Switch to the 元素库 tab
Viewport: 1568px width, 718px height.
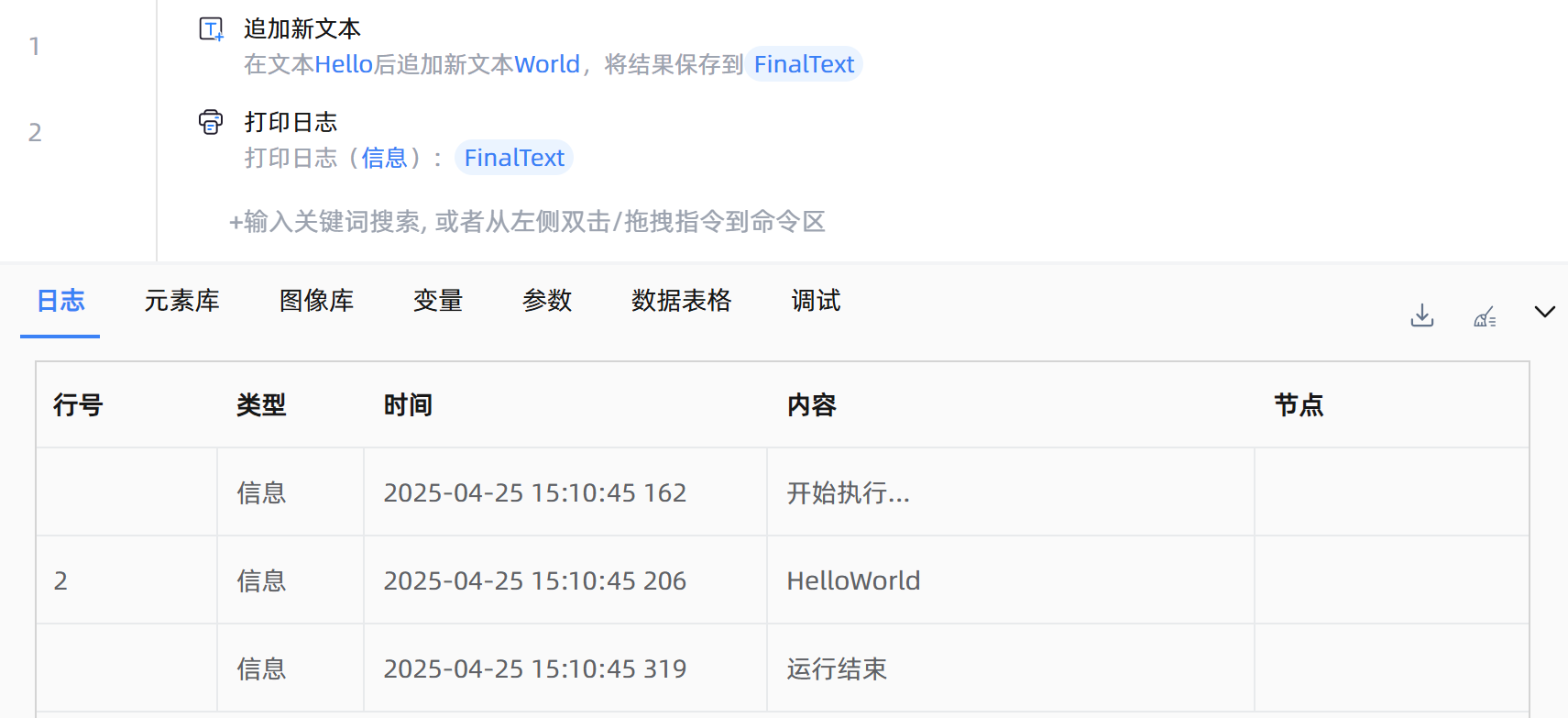[181, 301]
